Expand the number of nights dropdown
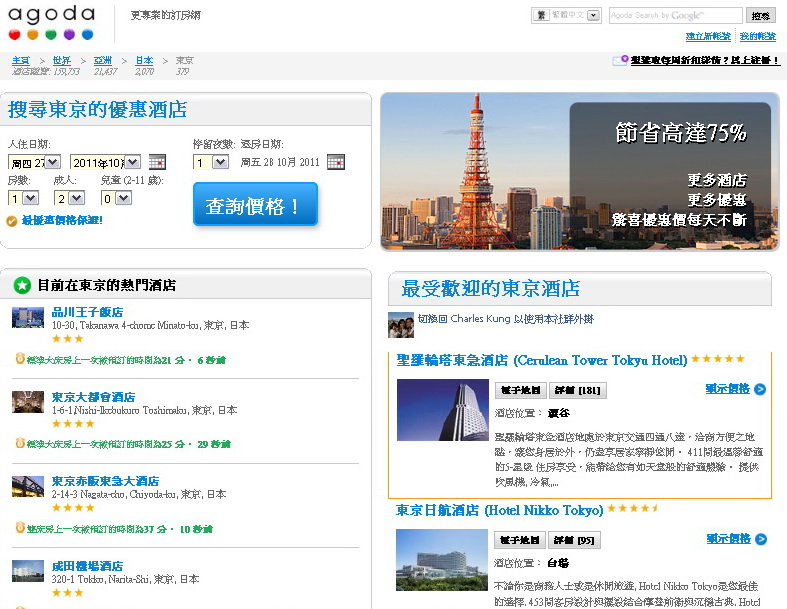 point(211,162)
